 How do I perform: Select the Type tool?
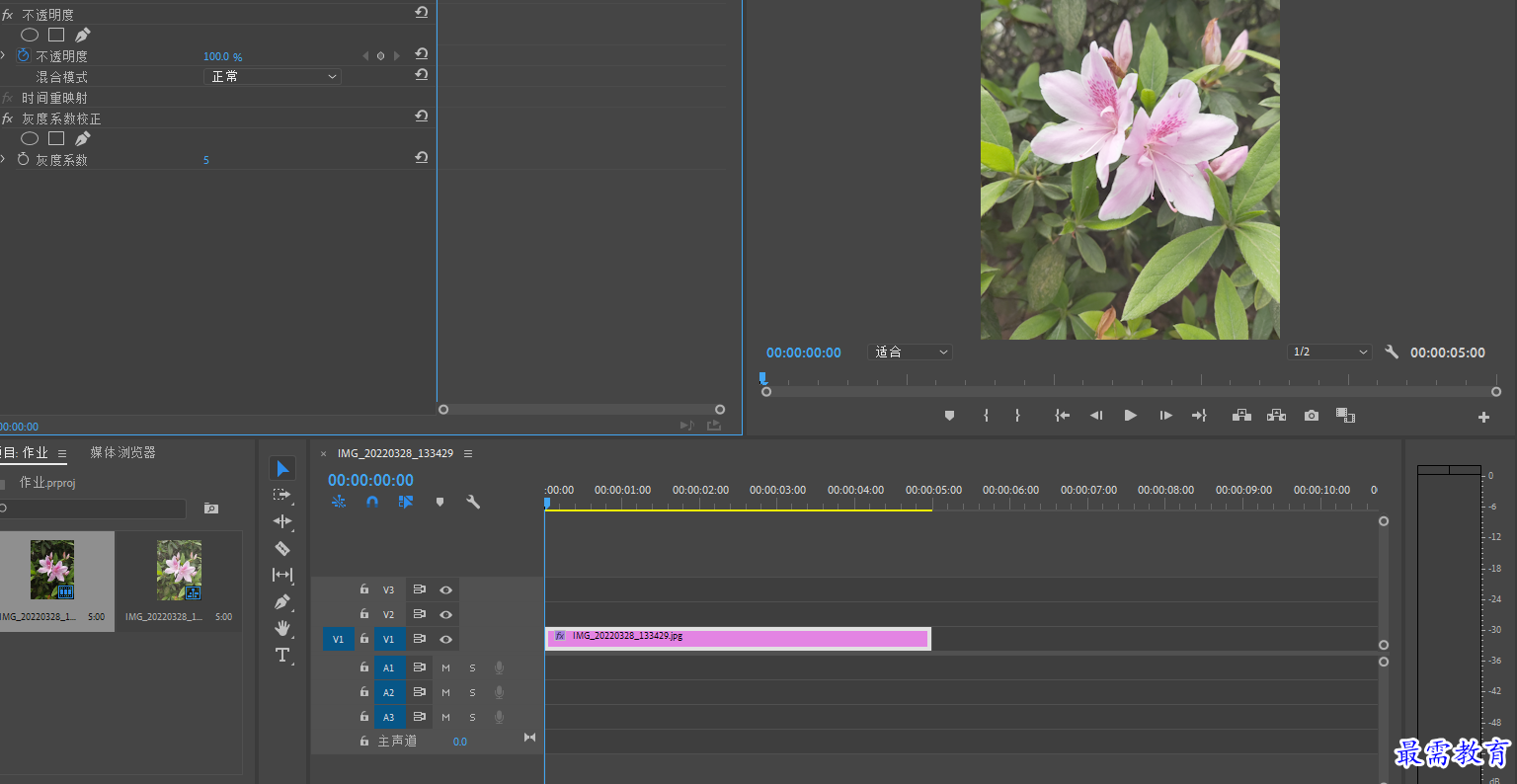[x=282, y=655]
